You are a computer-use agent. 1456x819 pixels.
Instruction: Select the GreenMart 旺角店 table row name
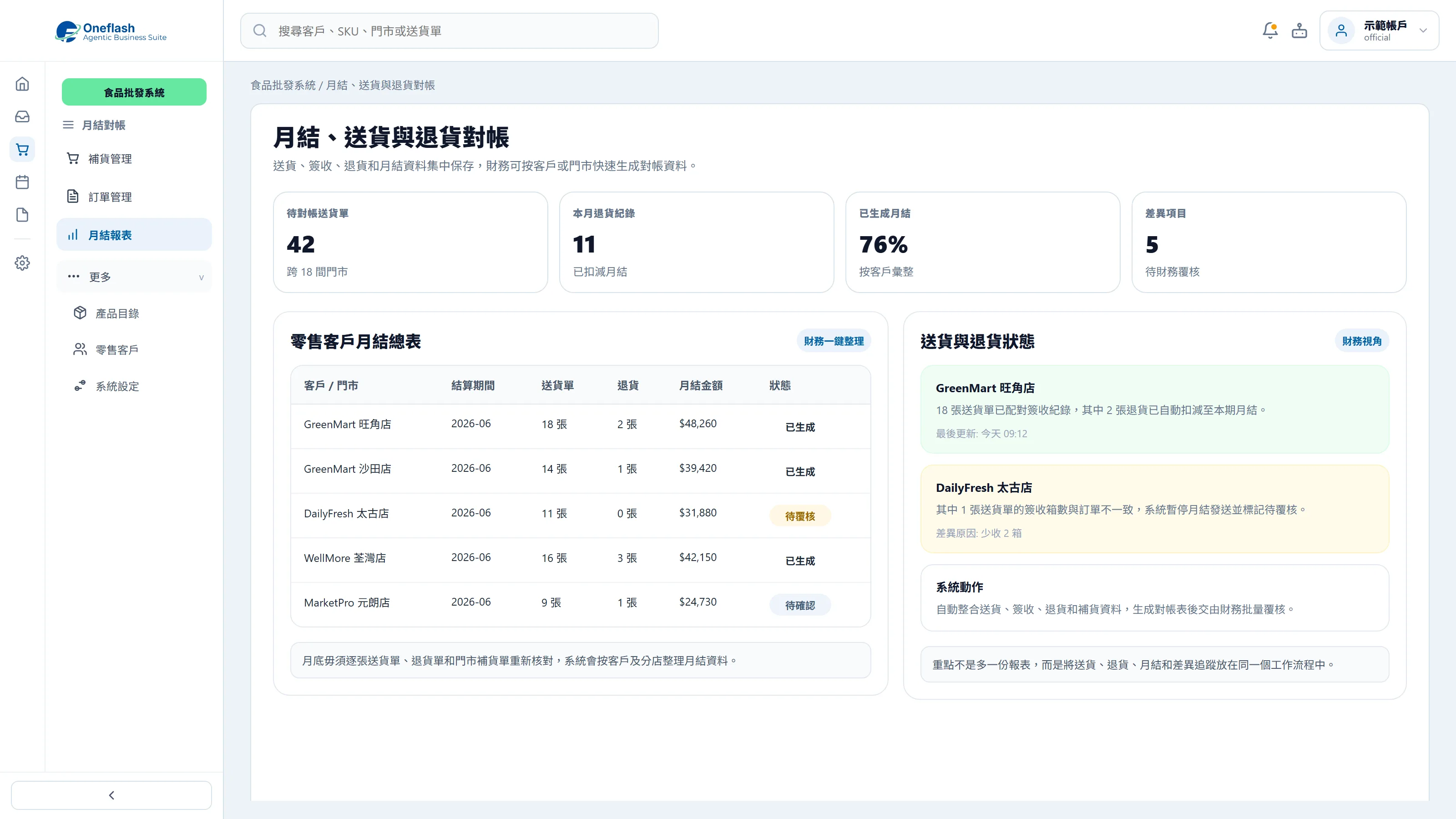[347, 424]
